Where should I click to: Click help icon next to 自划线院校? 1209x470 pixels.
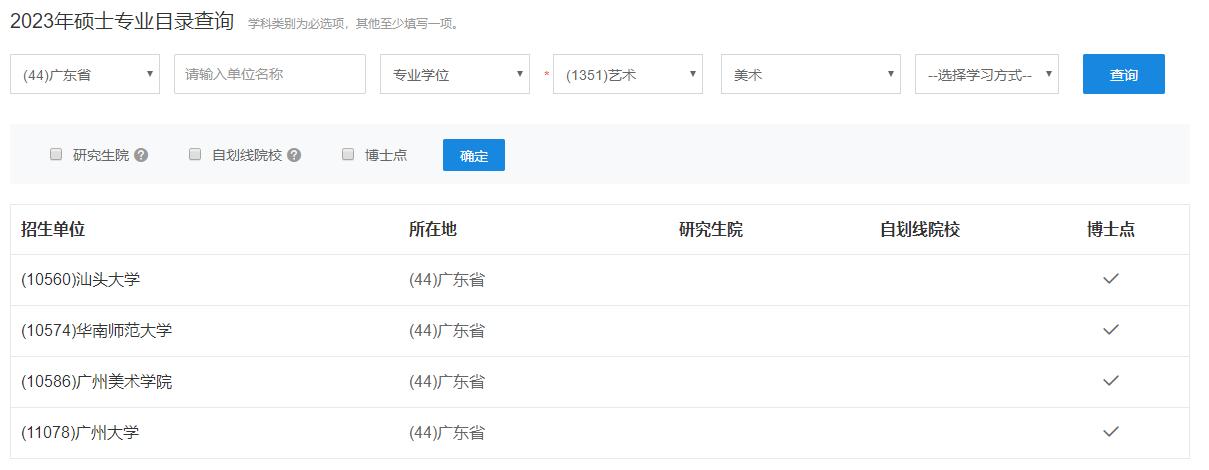pos(294,155)
